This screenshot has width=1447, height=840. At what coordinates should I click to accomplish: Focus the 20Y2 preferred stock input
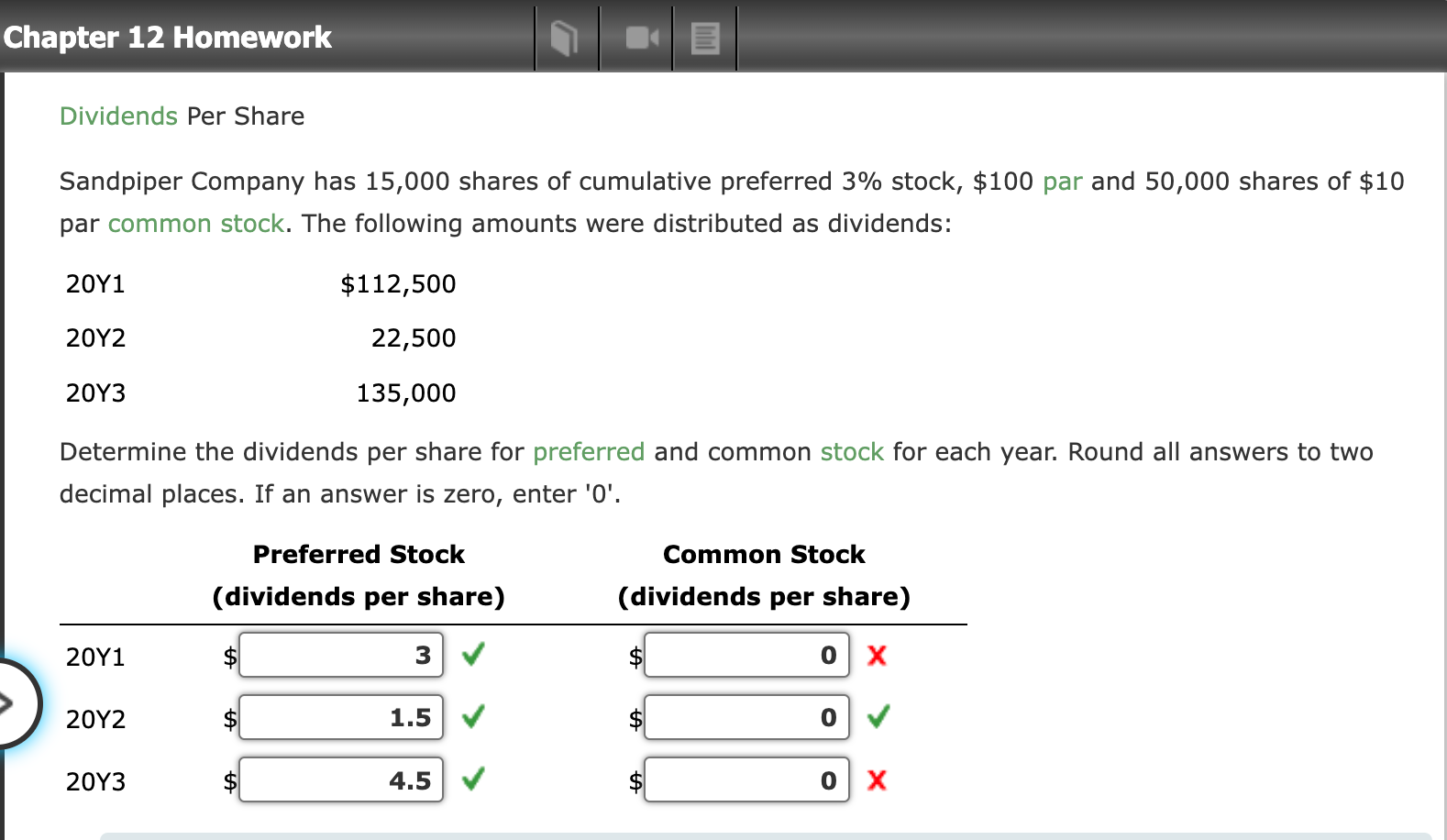point(341,718)
